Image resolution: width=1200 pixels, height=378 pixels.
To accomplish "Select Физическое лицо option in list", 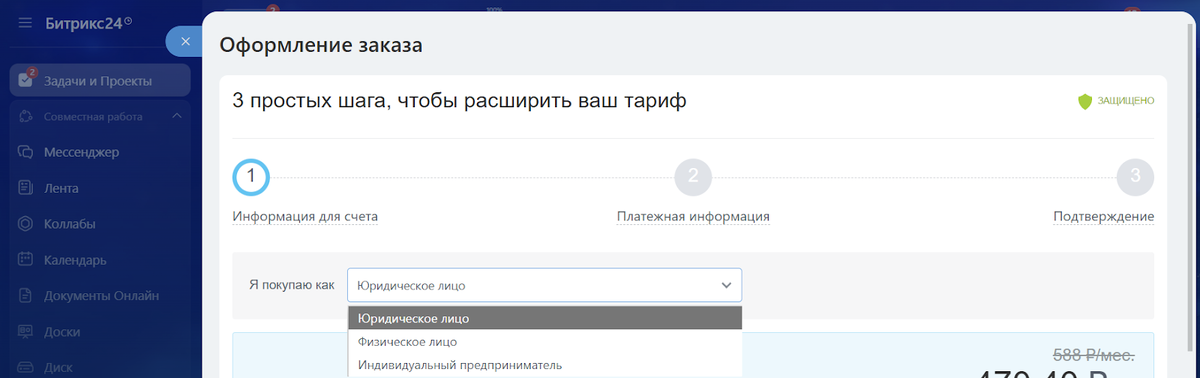I will tap(544, 342).
